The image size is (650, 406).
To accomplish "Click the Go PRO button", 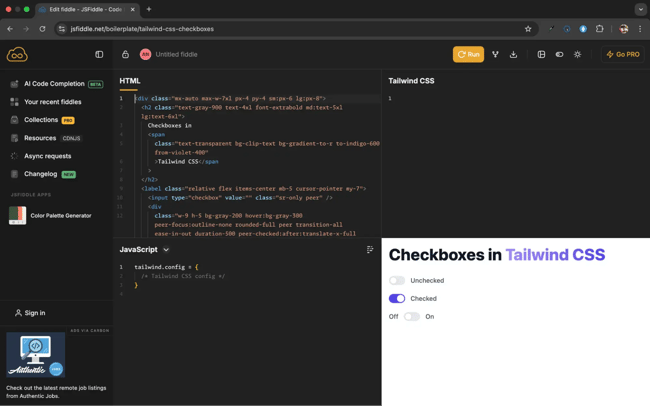I will (x=623, y=55).
